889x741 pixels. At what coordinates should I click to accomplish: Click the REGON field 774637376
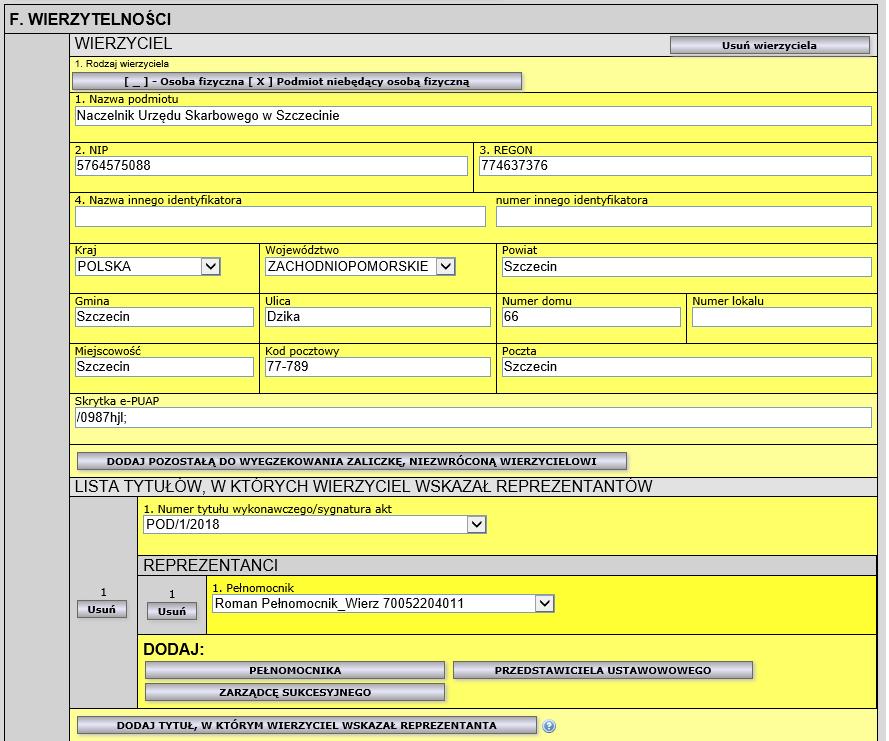(675, 166)
